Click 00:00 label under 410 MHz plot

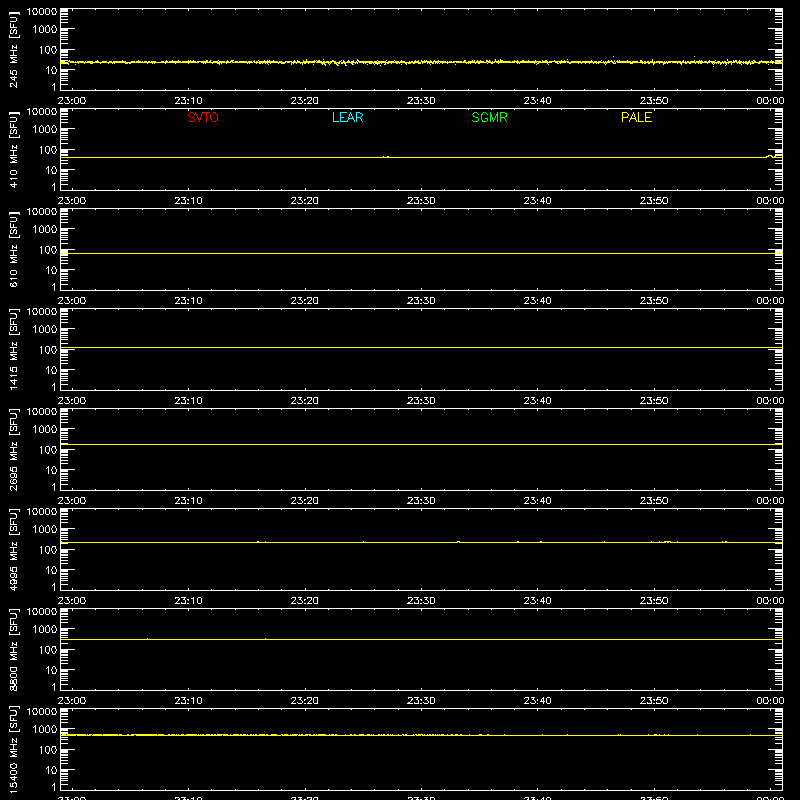[x=770, y=201]
